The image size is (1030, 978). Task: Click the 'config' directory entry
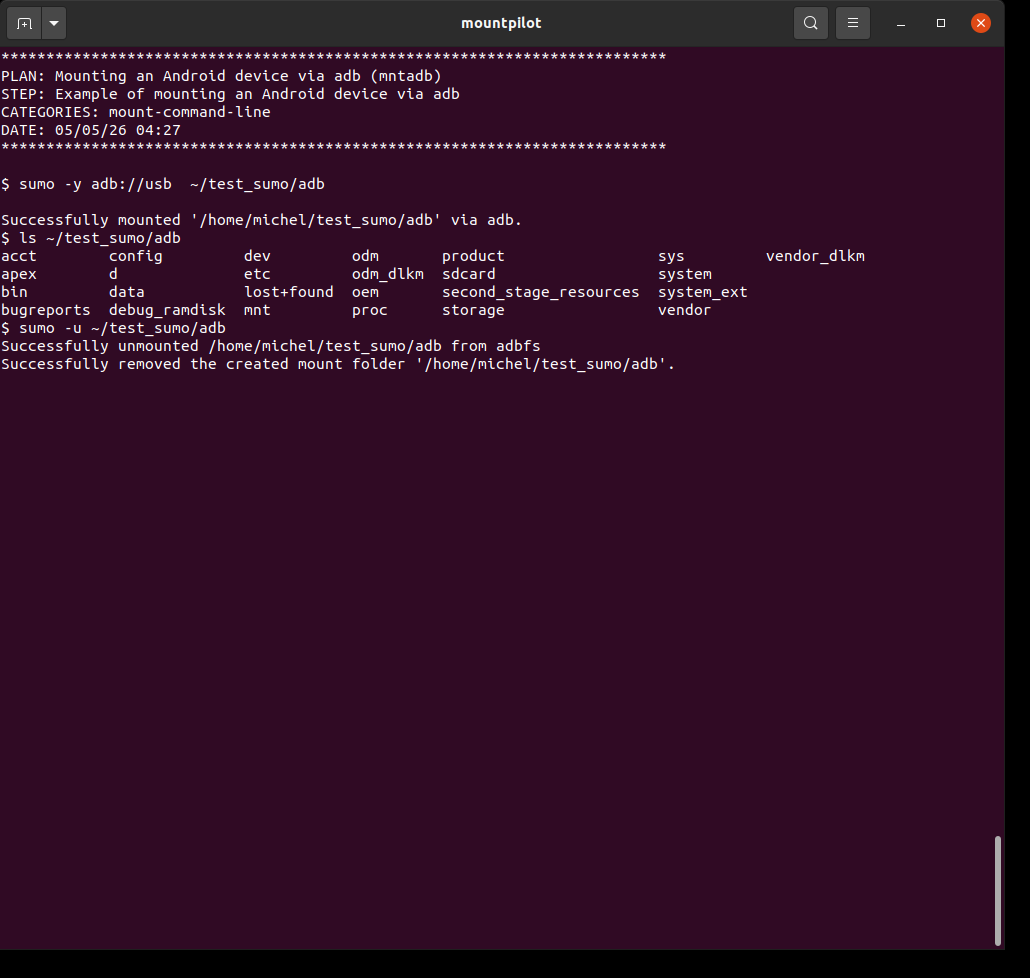(135, 256)
